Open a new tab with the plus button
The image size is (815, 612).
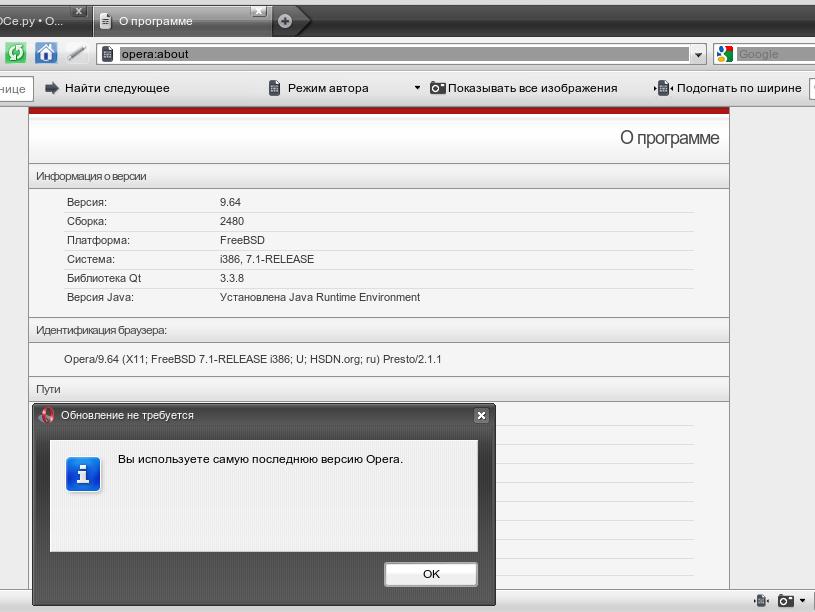coord(285,21)
